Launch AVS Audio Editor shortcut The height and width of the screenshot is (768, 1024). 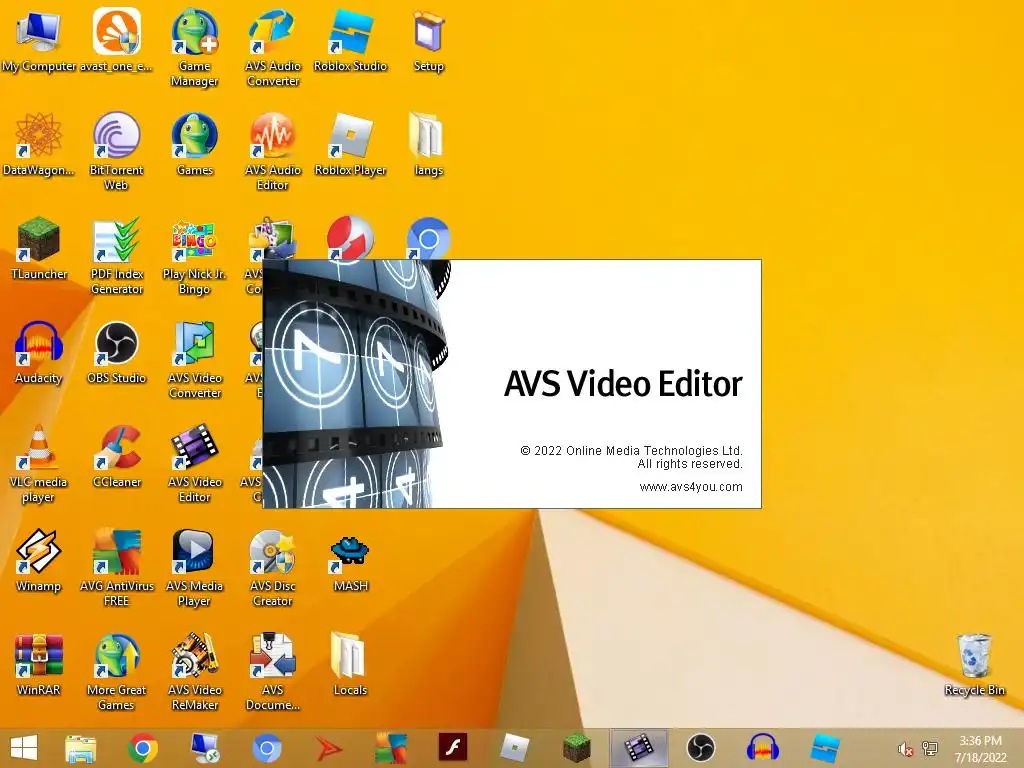click(273, 152)
